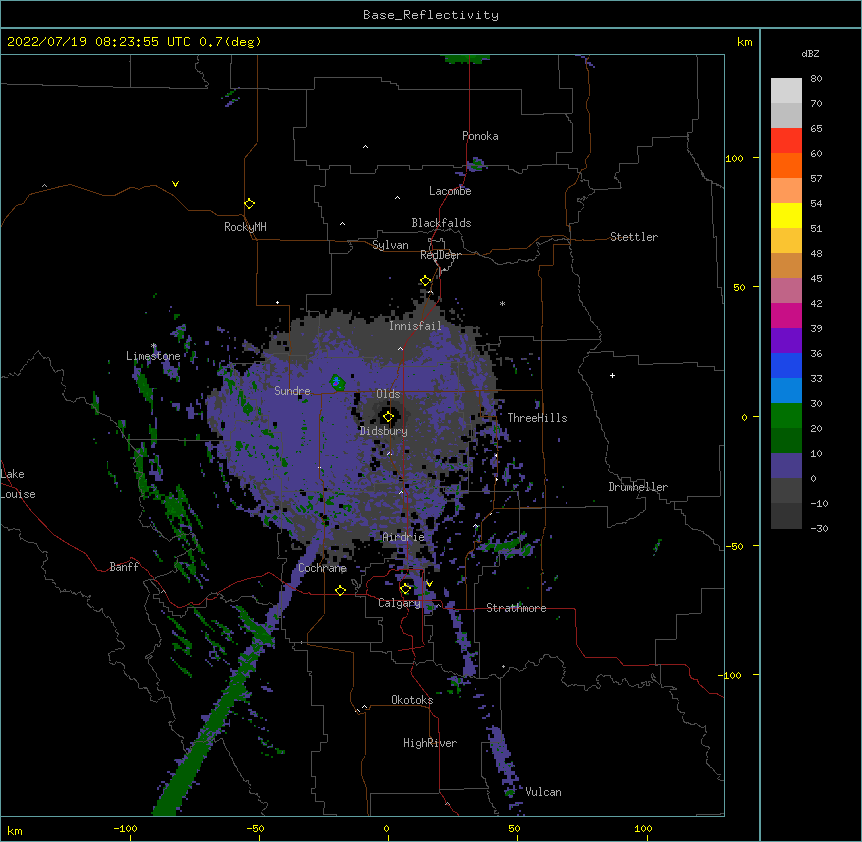Click the 80 value on dBZ legend
Viewport: 862px width, 842px height.
816,79
